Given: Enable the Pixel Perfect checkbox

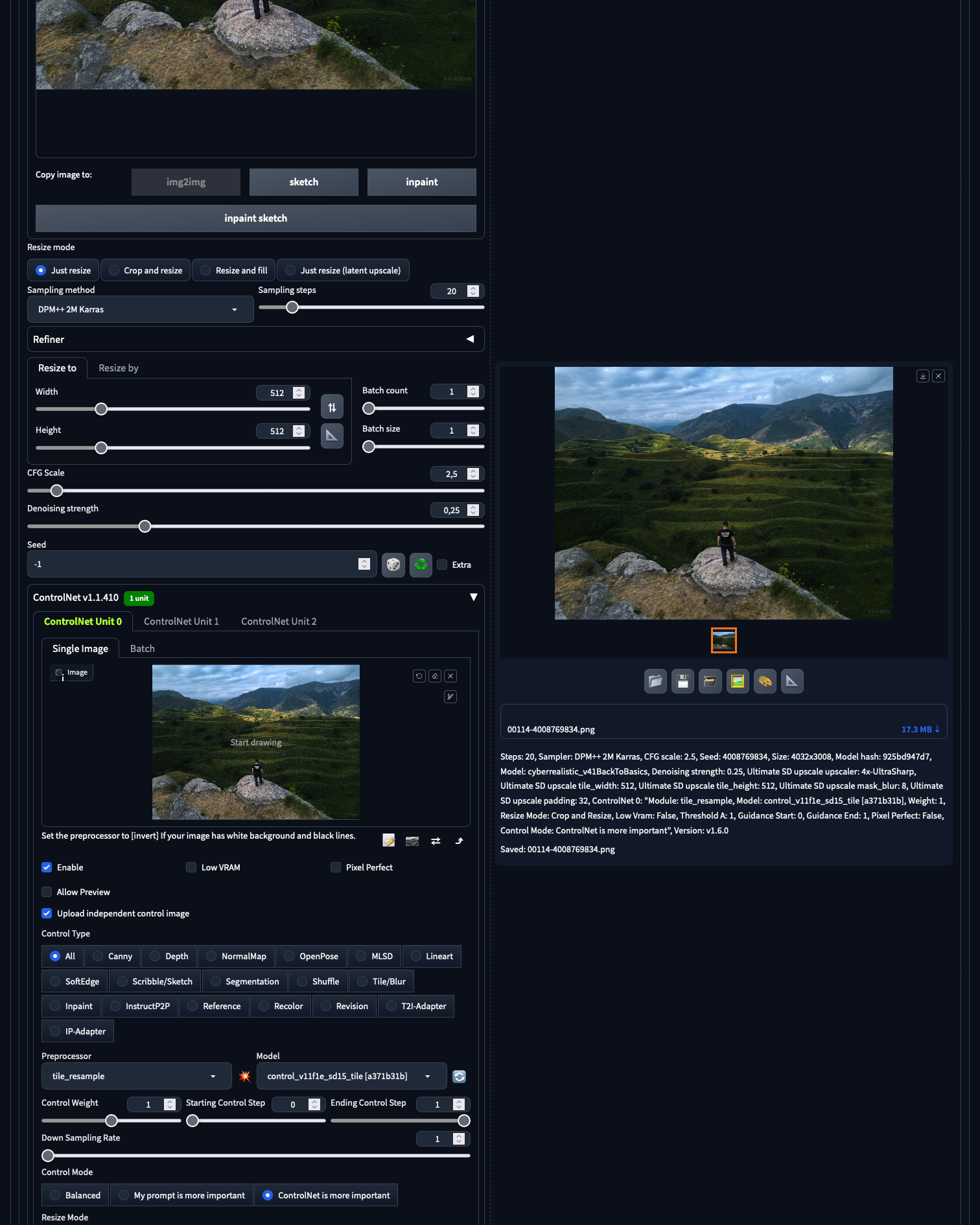Looking at the screenshot, I should [x=336, y=867].
